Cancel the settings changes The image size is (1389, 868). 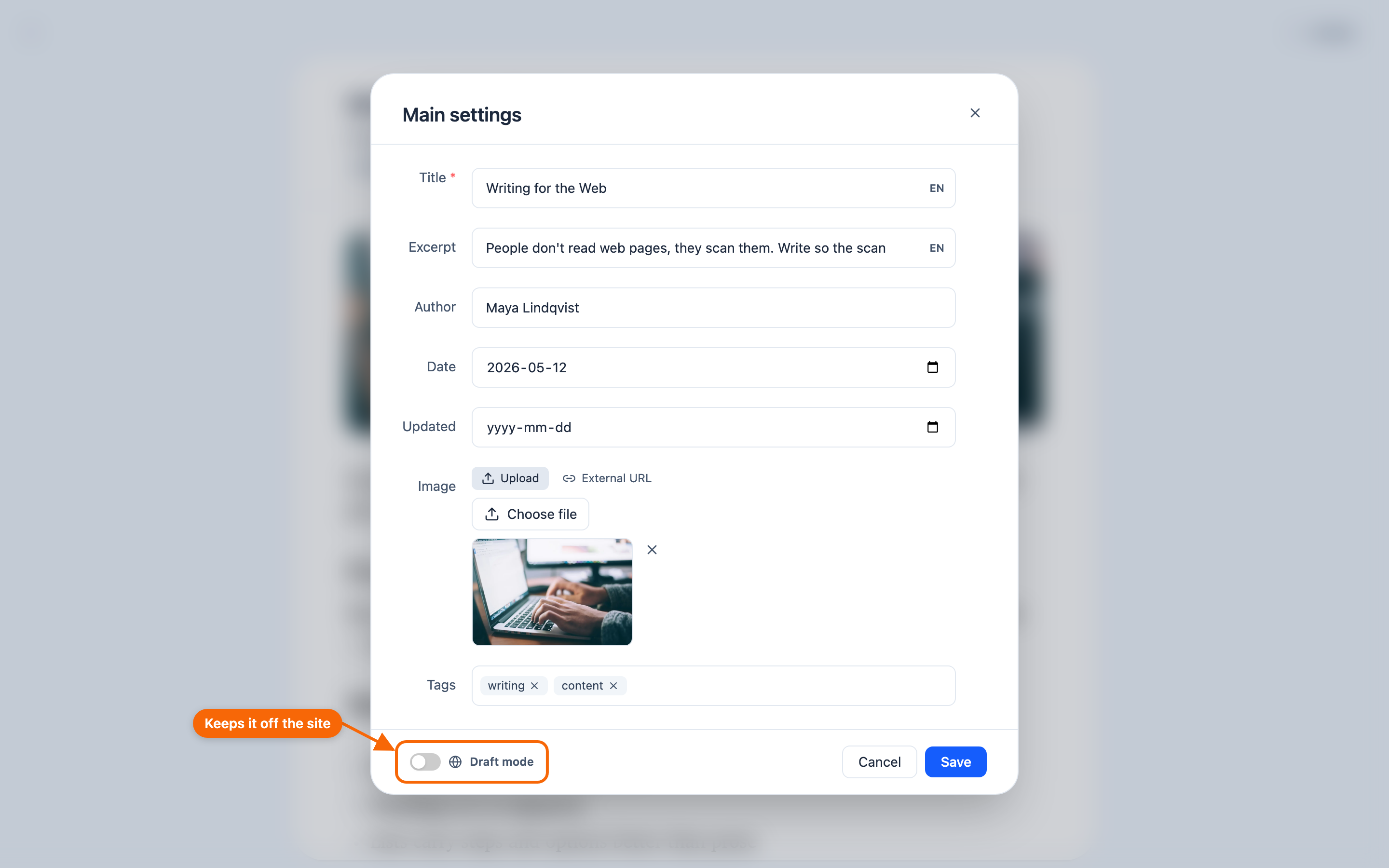[879, 762]
